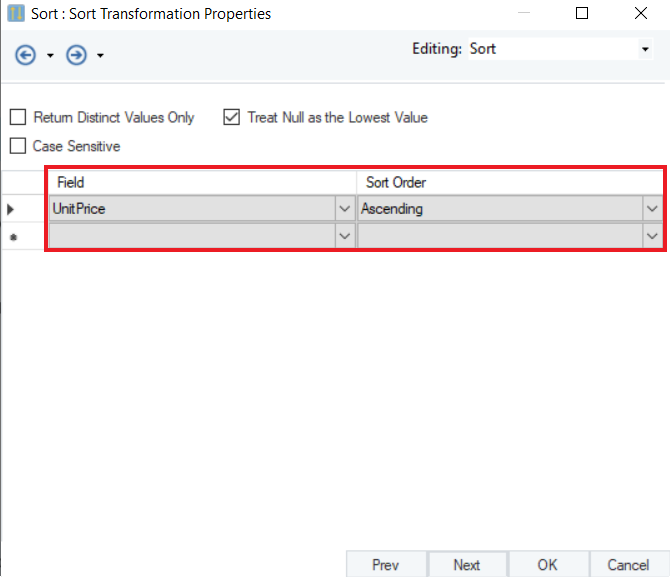
Task: Click the back arrow navigation icon
Action: pyautogui.click(x=26, y=55)
